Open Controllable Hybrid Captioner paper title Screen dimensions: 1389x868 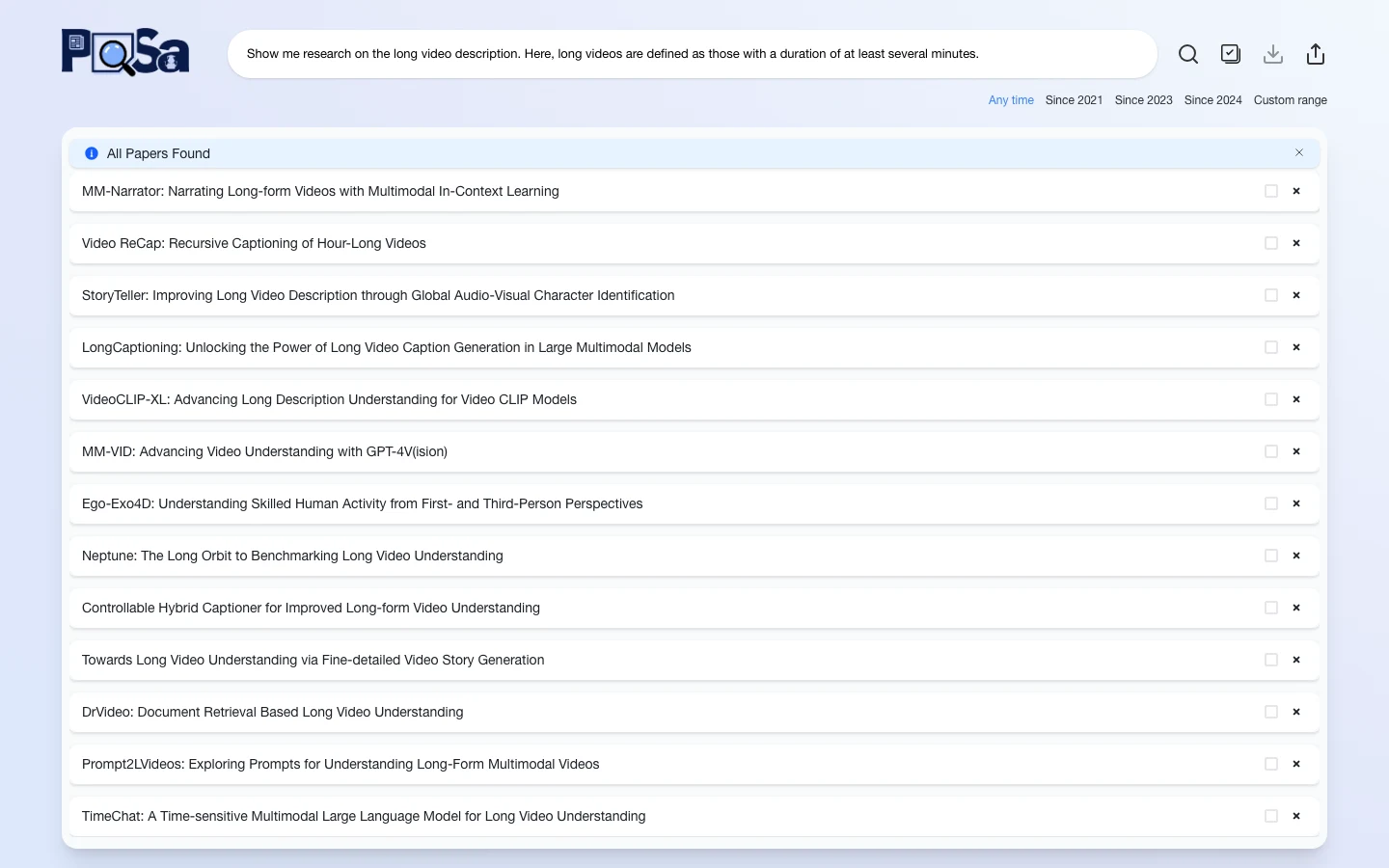[311, 608]
